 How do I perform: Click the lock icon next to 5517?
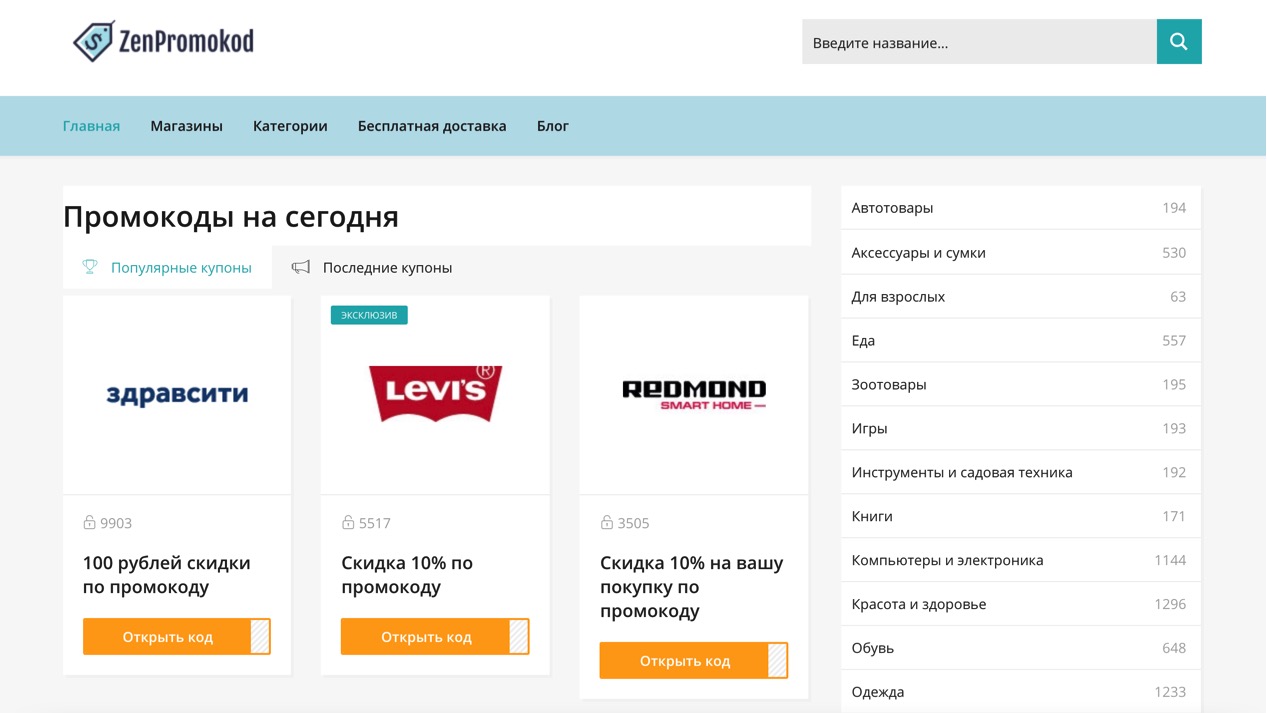coord(348,522)
